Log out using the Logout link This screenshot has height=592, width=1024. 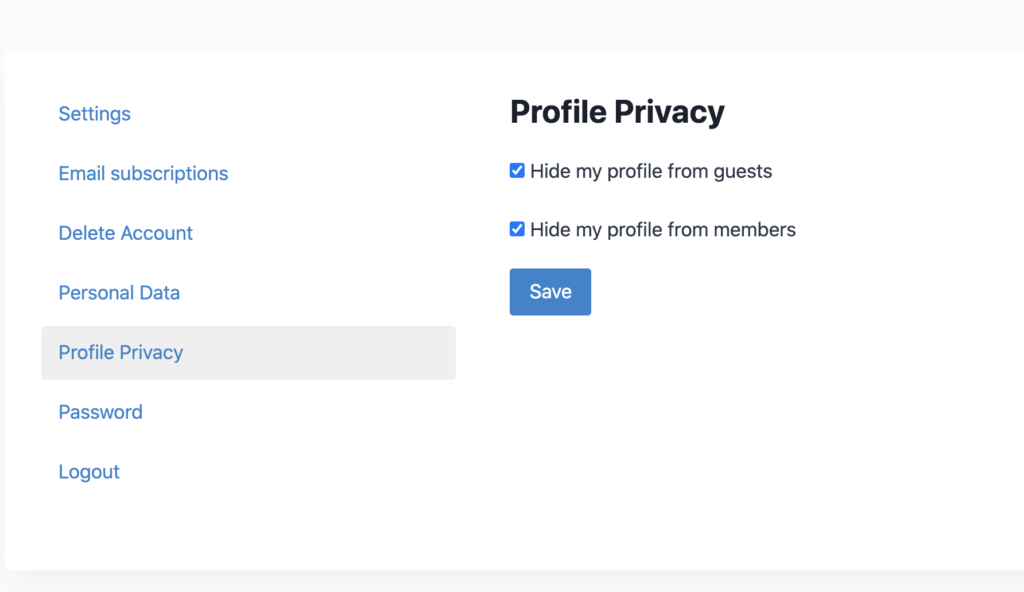[x=89, y=471]
